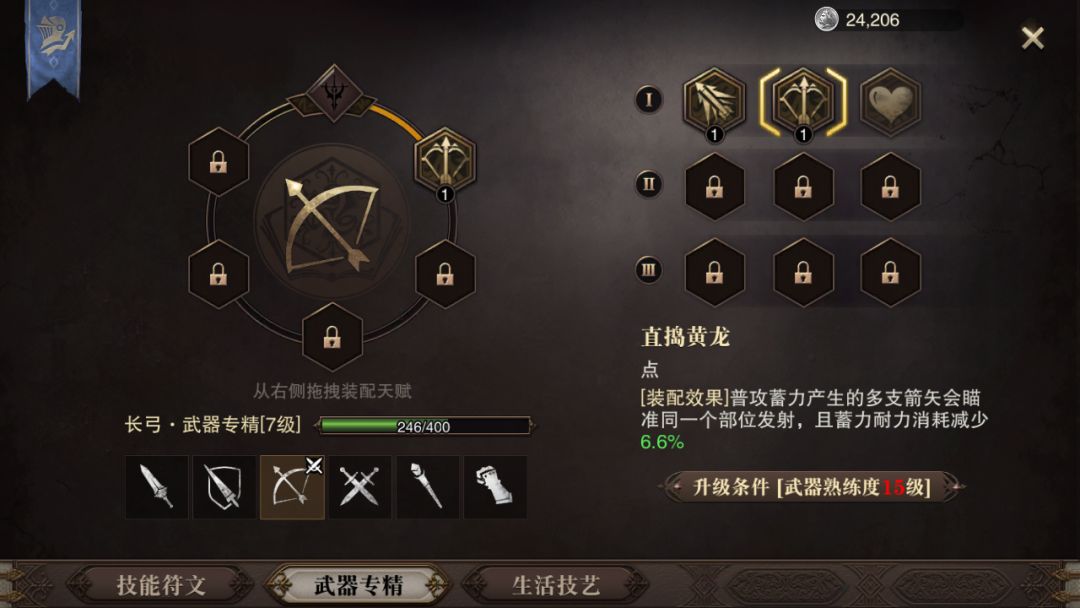This screenshot has width=1080, height=608.
Task: Close the weapon mastery panel
Action: point(1032,38)
